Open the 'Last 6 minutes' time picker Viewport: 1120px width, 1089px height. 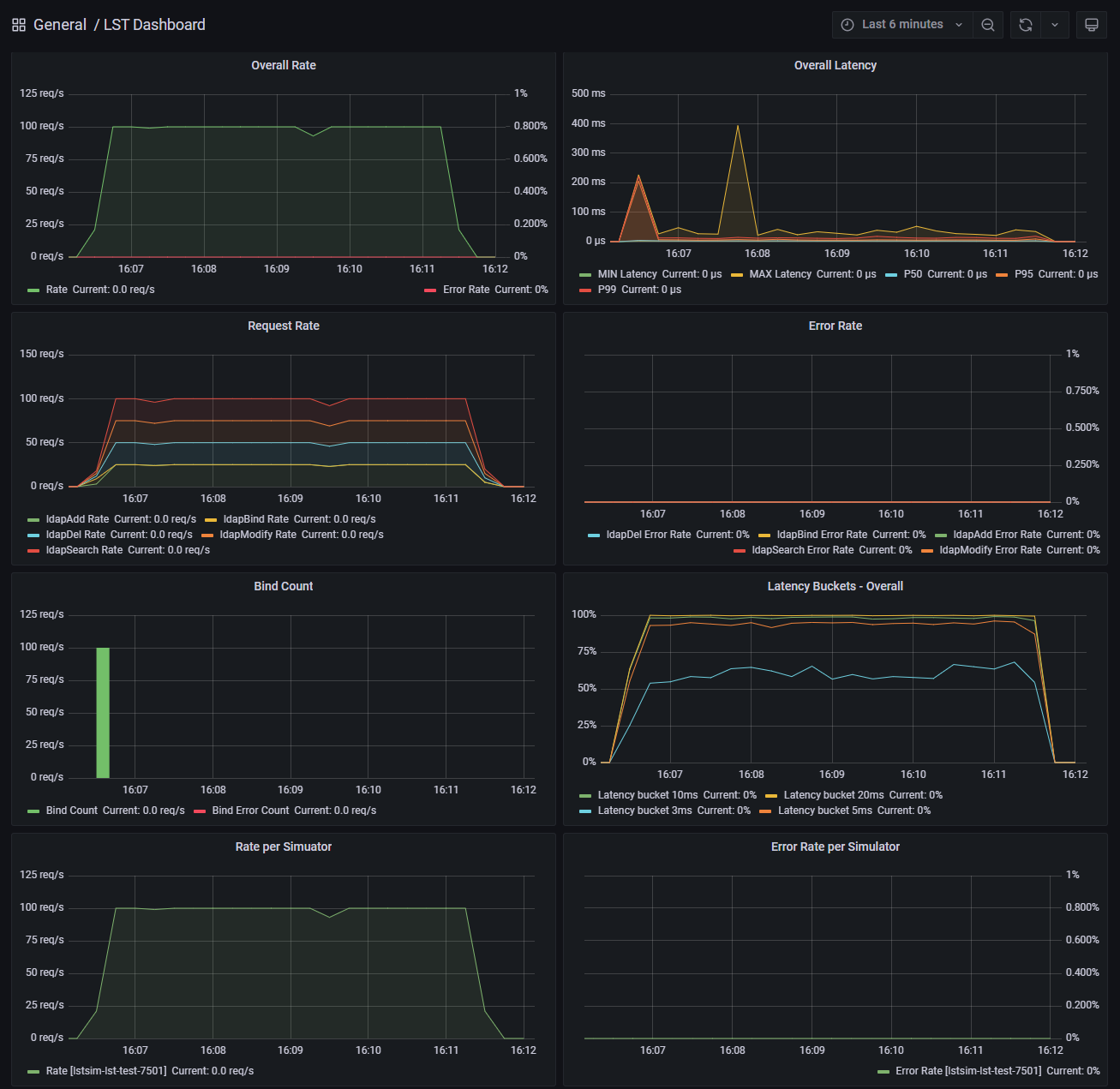pos(901,25)
